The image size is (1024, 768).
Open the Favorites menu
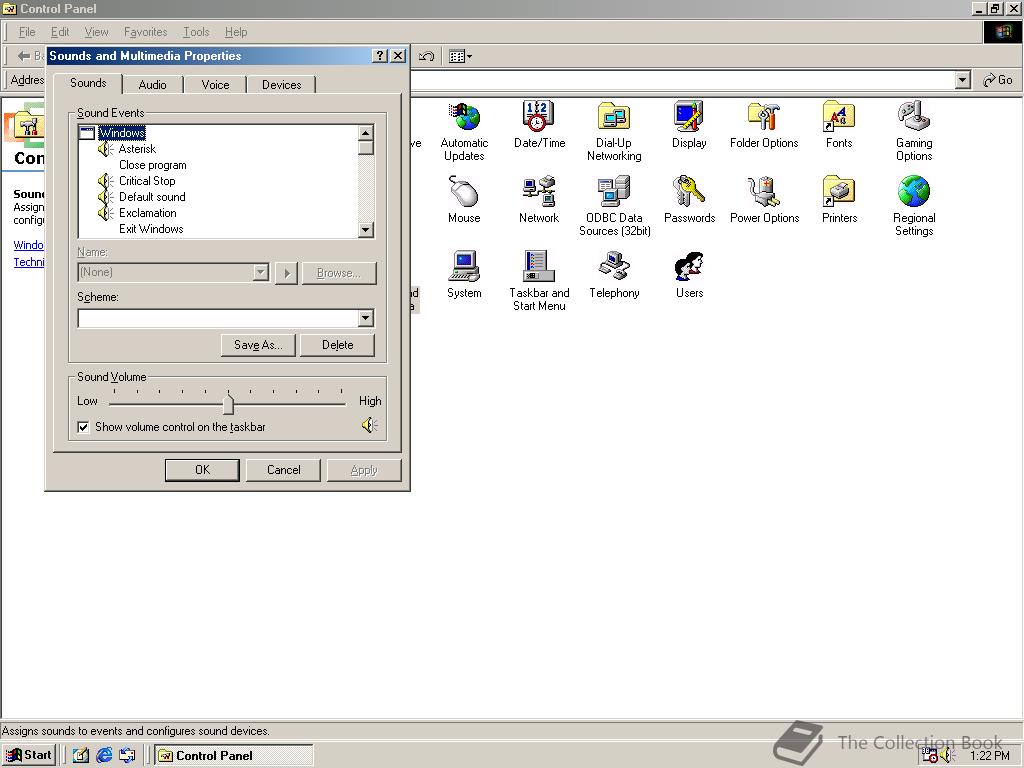click(145, 32)
